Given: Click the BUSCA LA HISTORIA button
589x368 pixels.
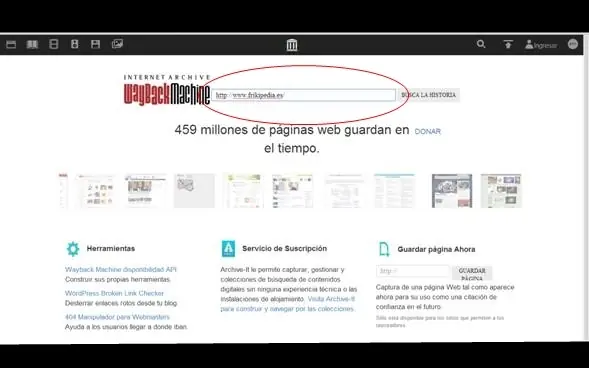Looking at the screenshot, I should 428,95.
